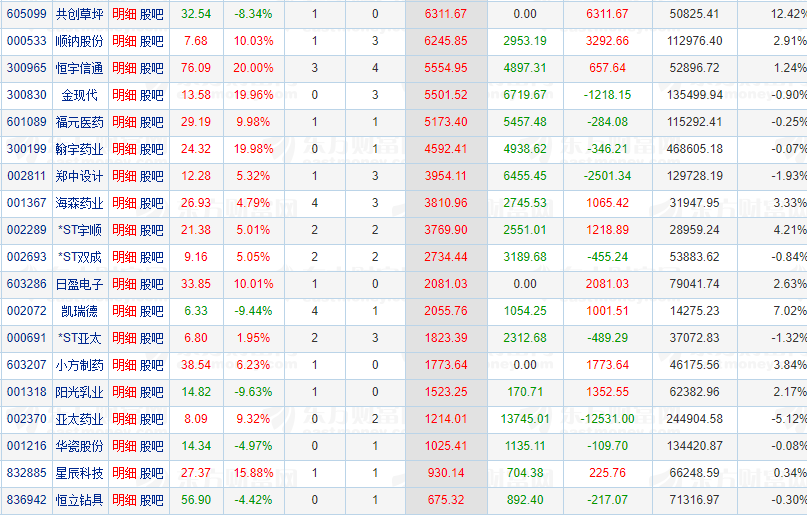The height and width of the screenshot is (515, 807).
Task: Open 明细 for 阳光乳业
Action: [x=124, y=392]
